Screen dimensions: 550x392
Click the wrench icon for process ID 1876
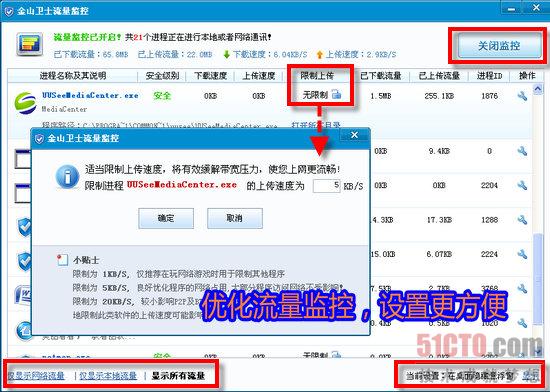[522, 96]
